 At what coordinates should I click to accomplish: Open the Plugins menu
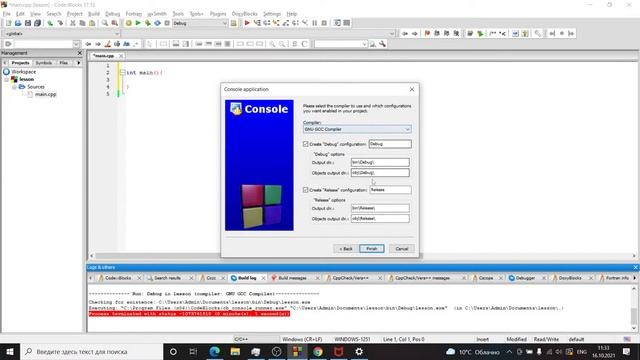pyautogui.click(x=218, y=14)
